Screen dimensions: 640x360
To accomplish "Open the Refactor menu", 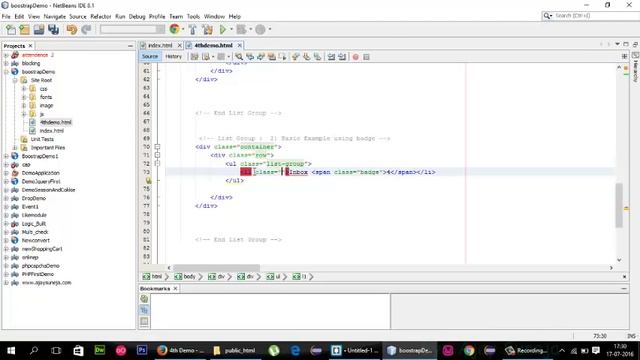I will [x=100, y=16].
